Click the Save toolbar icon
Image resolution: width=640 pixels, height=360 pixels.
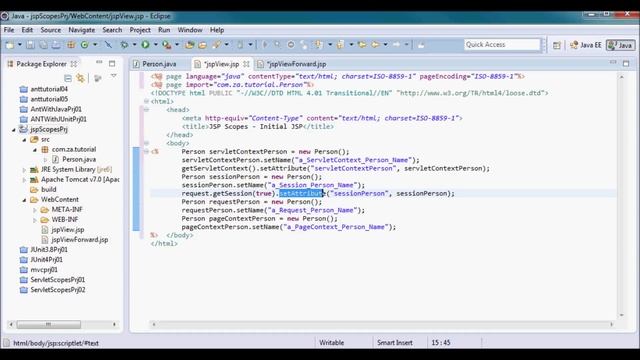coord(30,45)
